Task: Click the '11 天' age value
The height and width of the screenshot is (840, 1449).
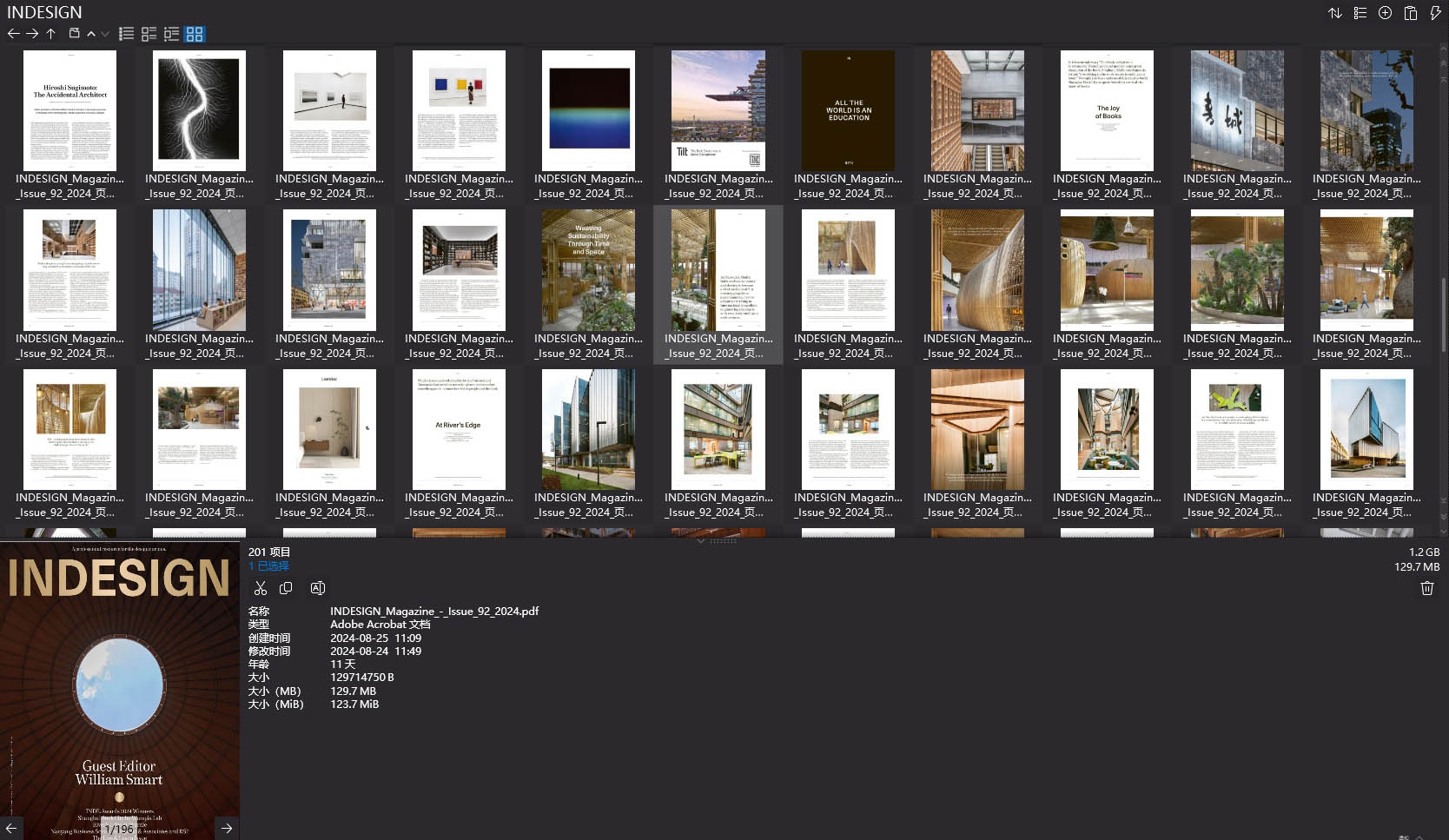Action: tap(343, 664)
